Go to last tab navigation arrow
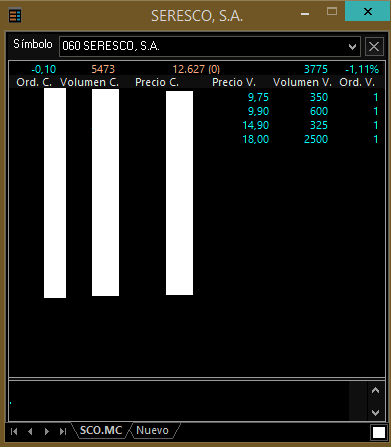This screenshot has width=391, height=447. [x=63, y=431]
